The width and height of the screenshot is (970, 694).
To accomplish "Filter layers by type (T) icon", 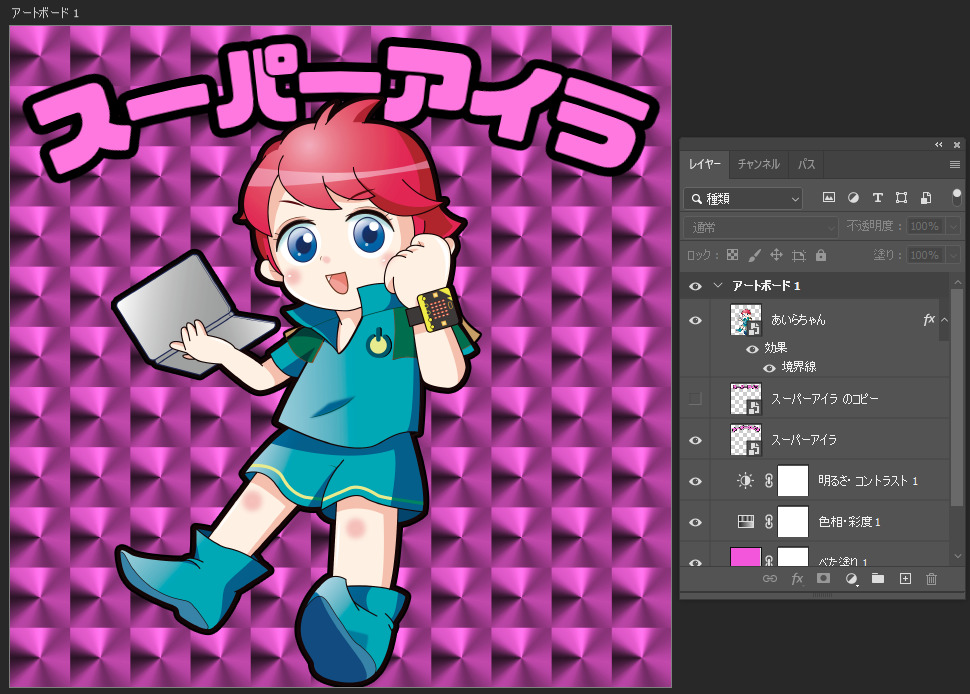I will coord(877,197).
